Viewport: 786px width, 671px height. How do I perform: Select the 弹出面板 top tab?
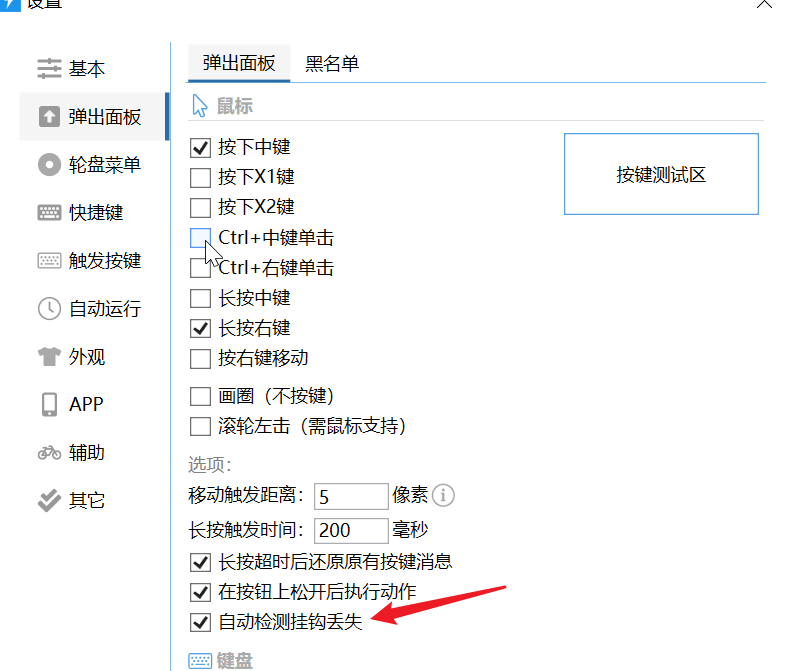pos(239,63)
